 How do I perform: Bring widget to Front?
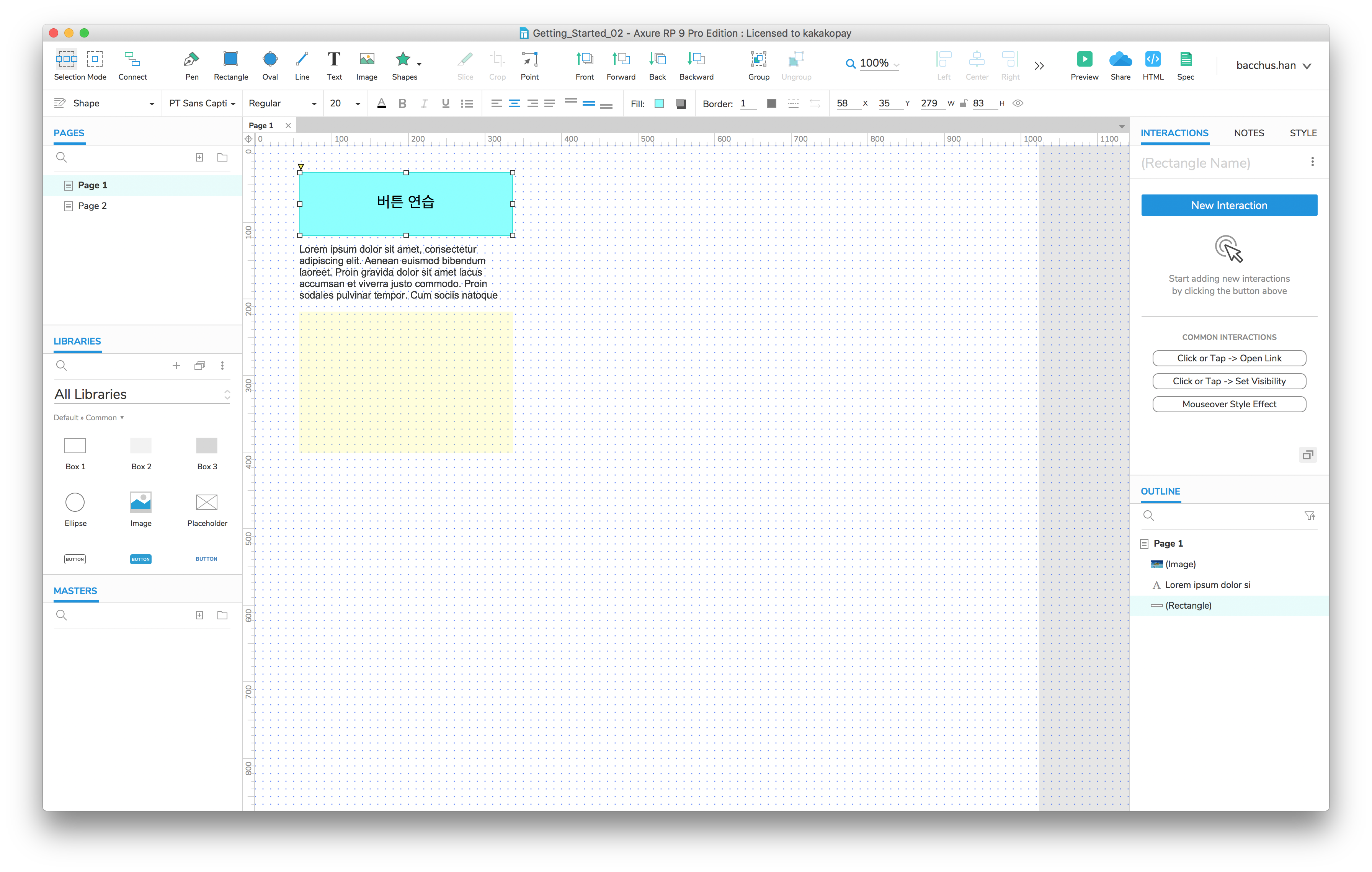click(x=585, y=60)
